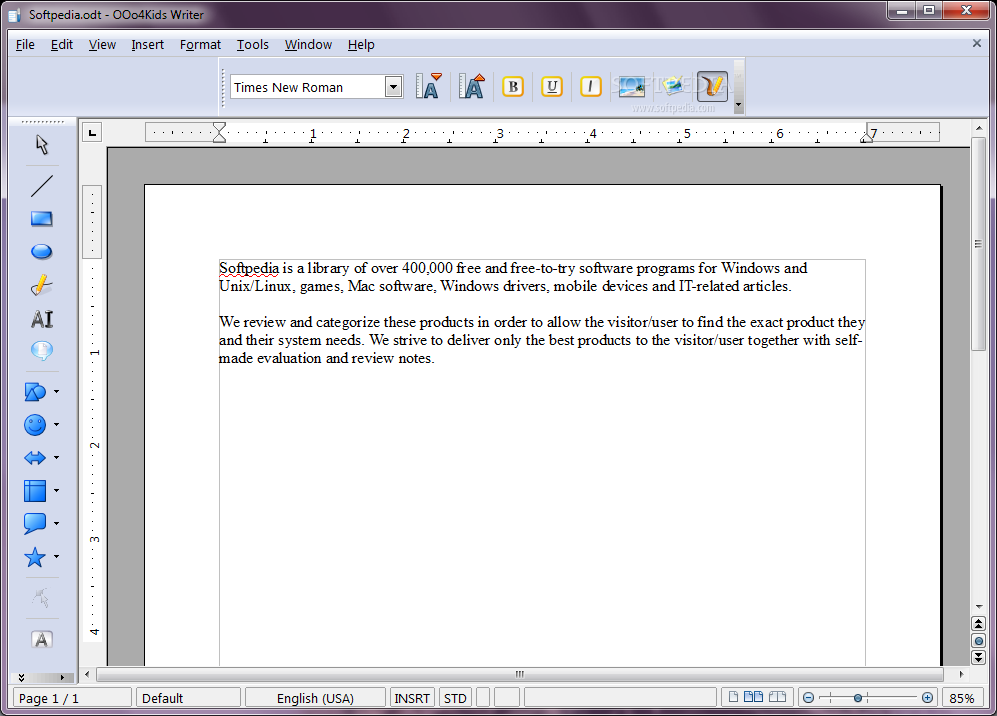Select the Stars shapes tool

point(35,557)
